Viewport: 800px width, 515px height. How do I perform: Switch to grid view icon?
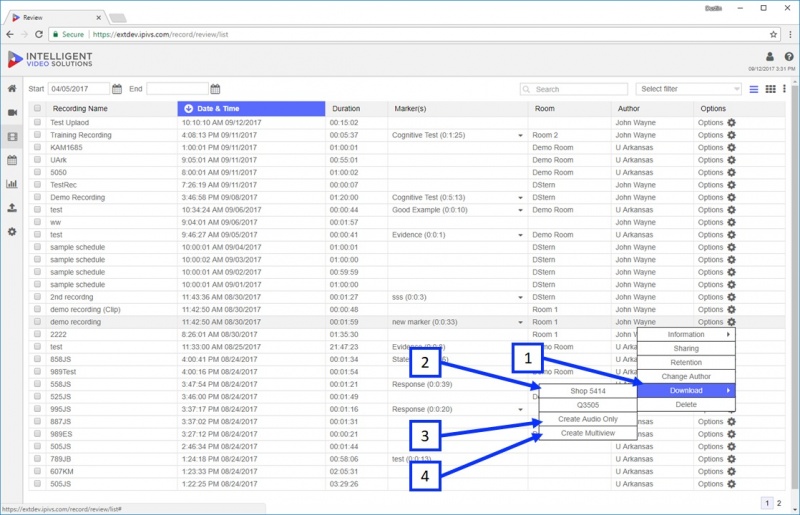(770, 89)
